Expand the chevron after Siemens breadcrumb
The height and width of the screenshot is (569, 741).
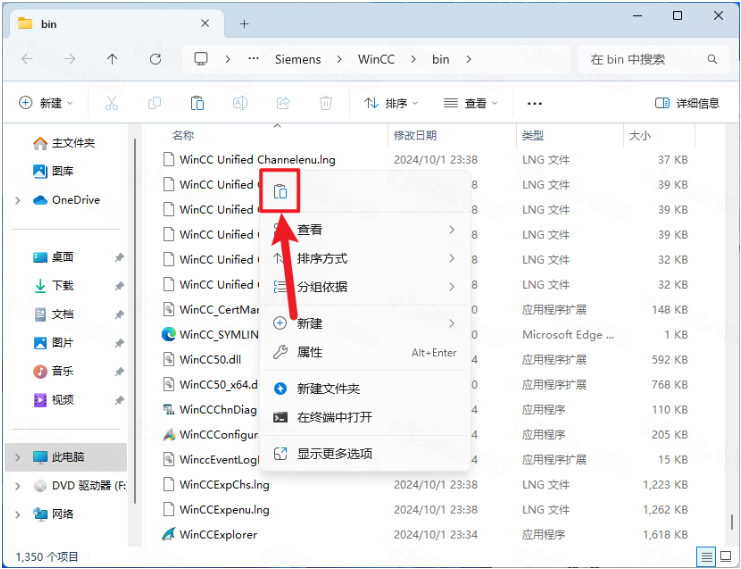pos(339,59)
